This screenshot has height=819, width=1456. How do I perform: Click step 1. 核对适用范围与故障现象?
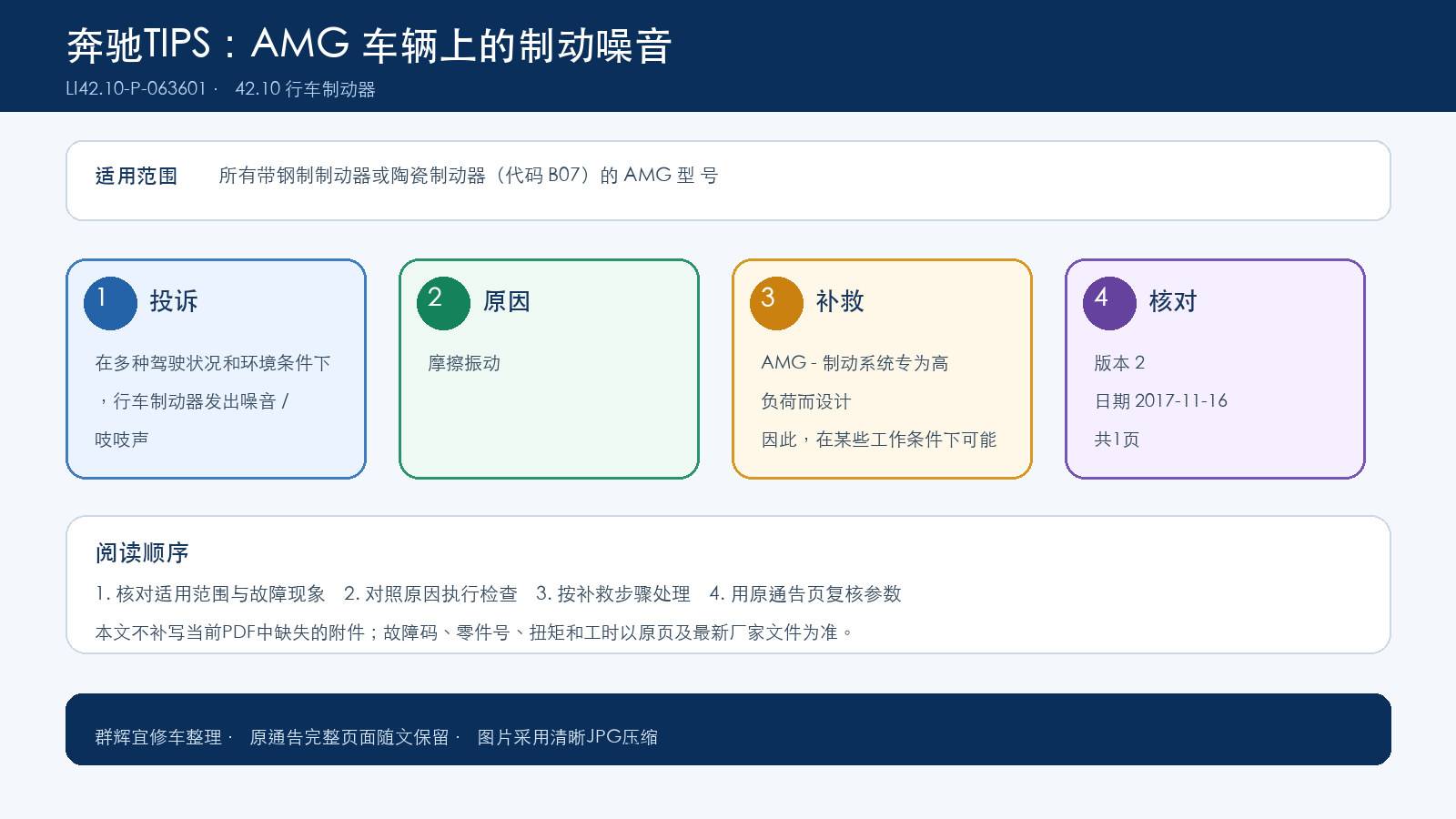(x=210, y=594)
